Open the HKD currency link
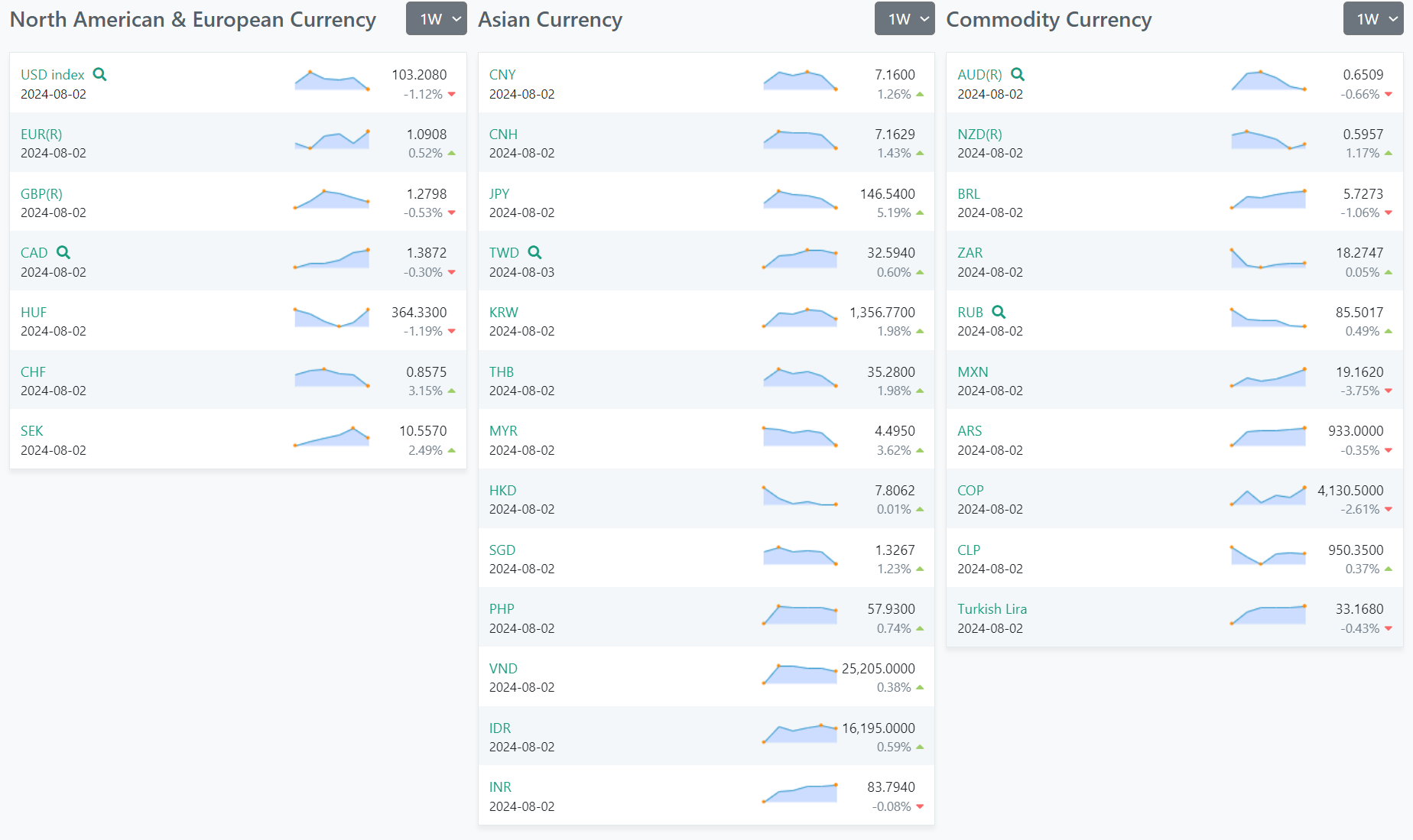The image size is (1413, 840). click(x=502, y=490)
